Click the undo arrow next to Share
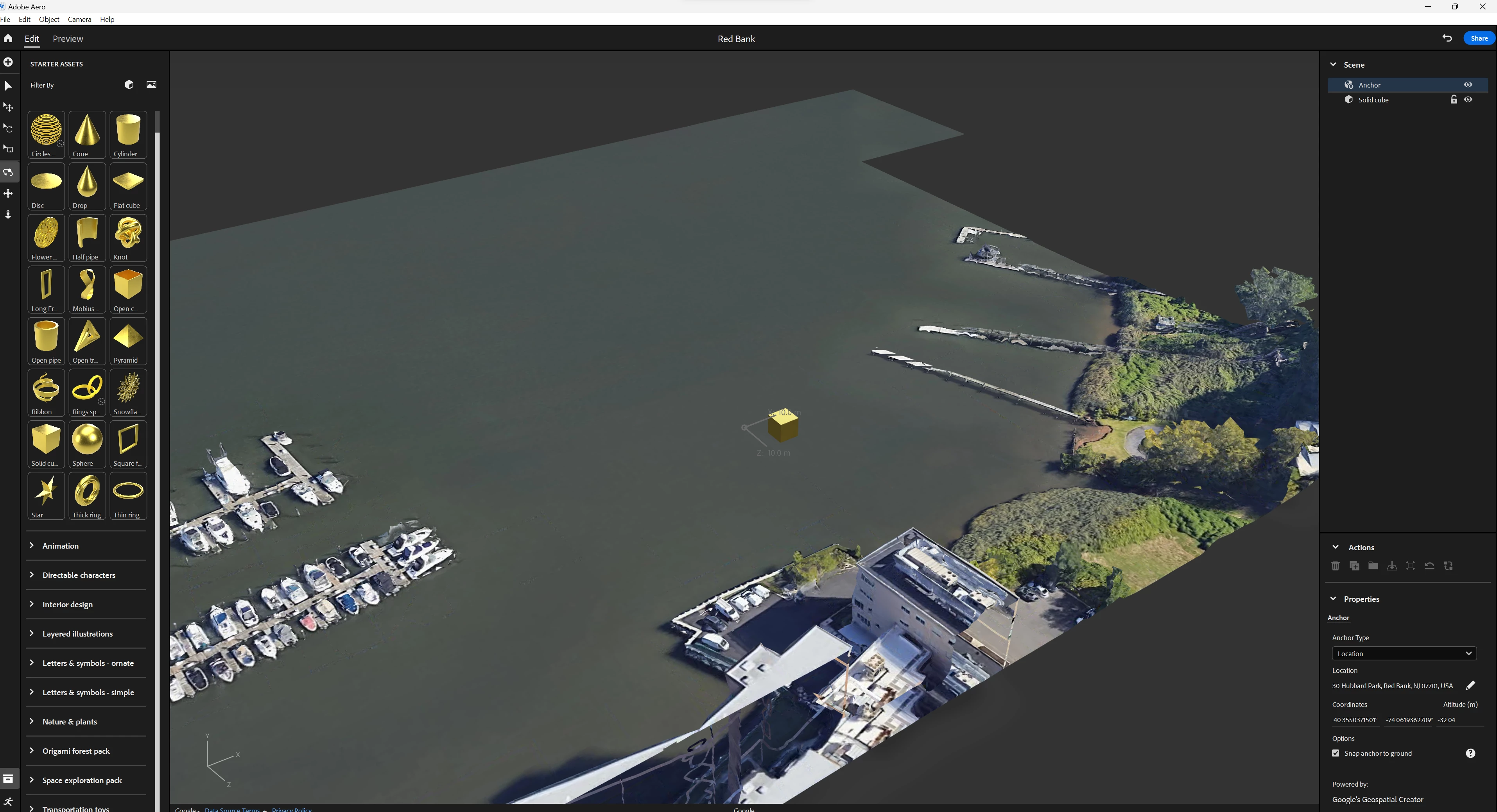The image size is (1497, 812). coord(1447,38)
